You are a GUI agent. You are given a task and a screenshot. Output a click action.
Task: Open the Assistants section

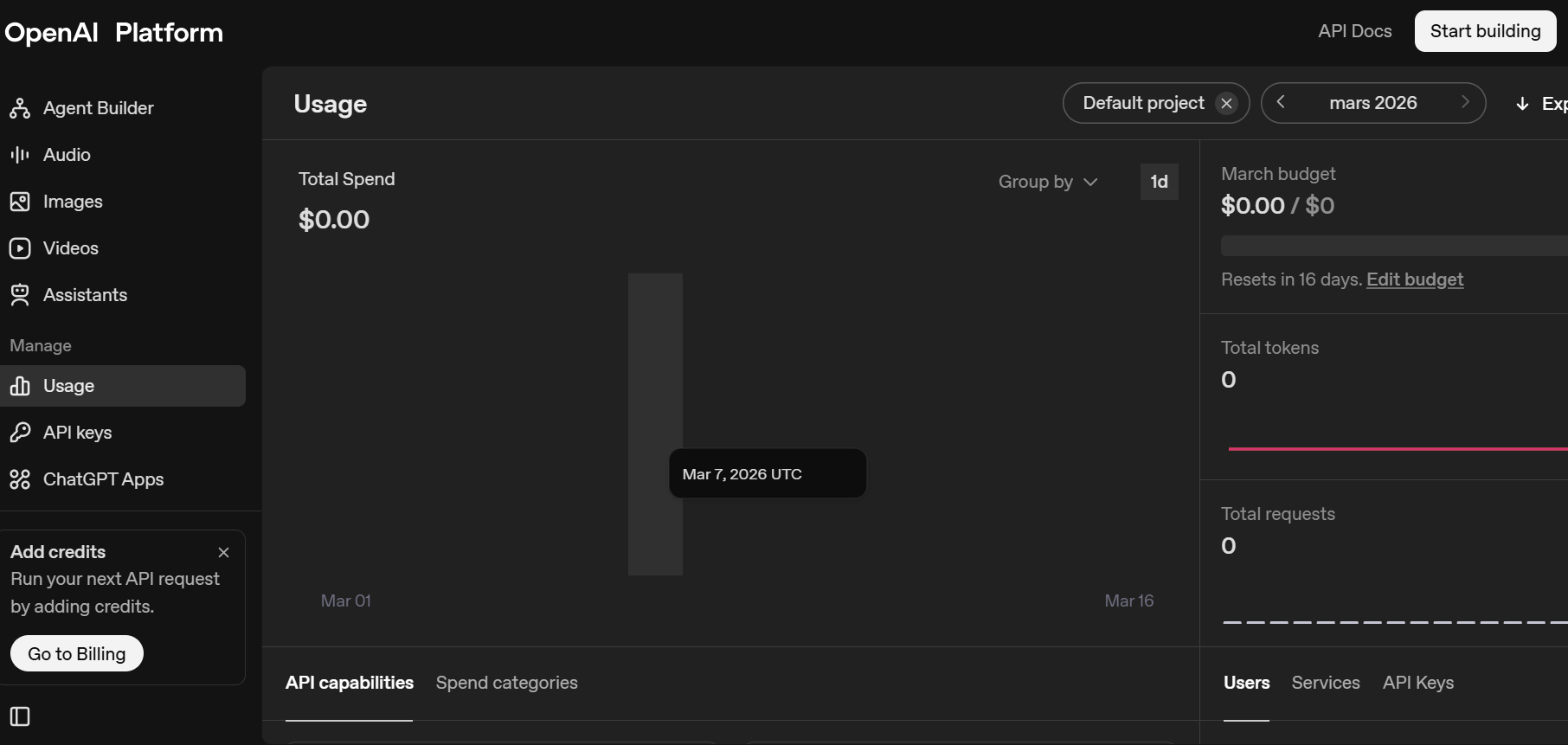click(x=123, y=295)
